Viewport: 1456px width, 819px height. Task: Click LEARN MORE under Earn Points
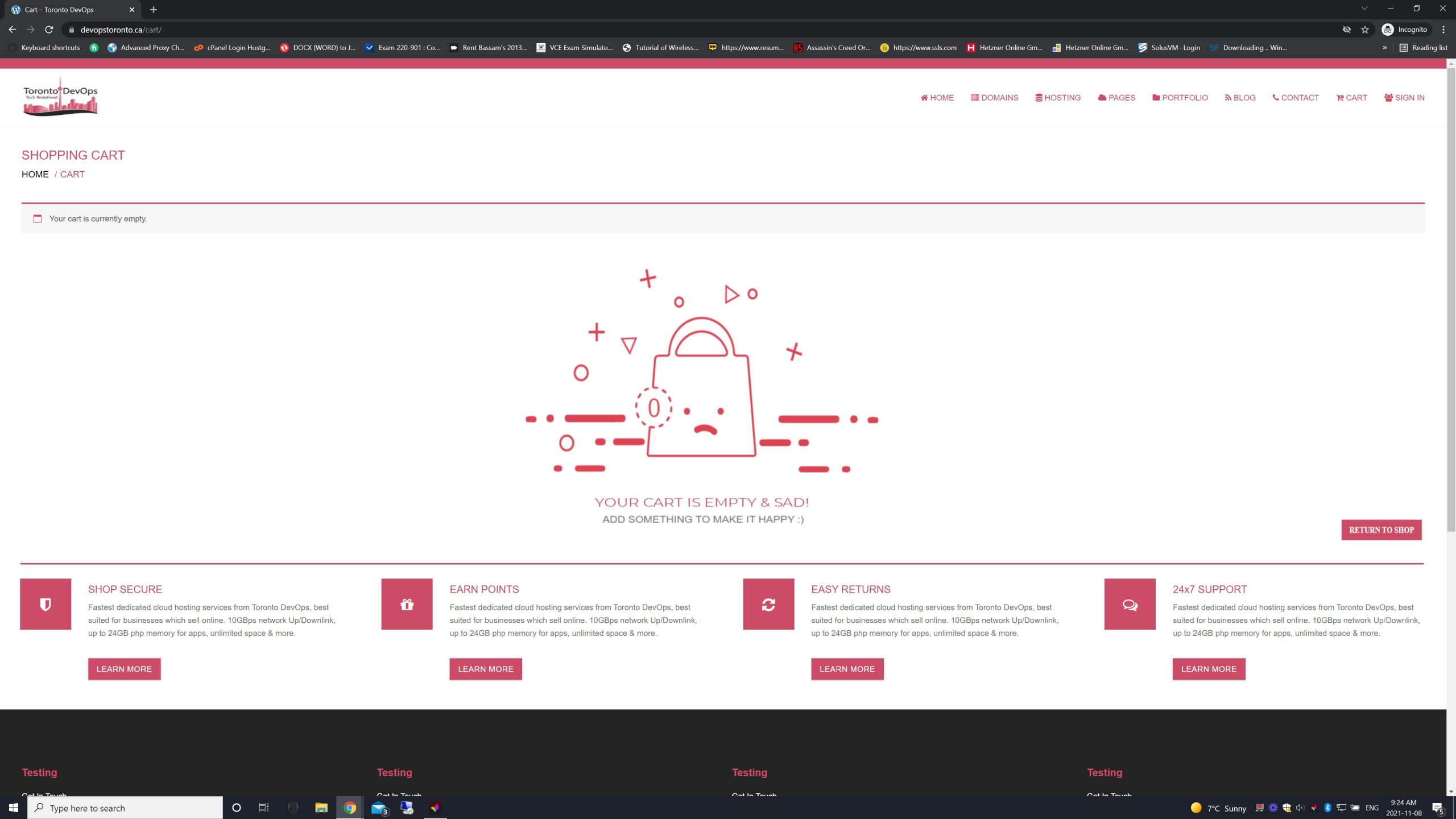coord(485,669)
